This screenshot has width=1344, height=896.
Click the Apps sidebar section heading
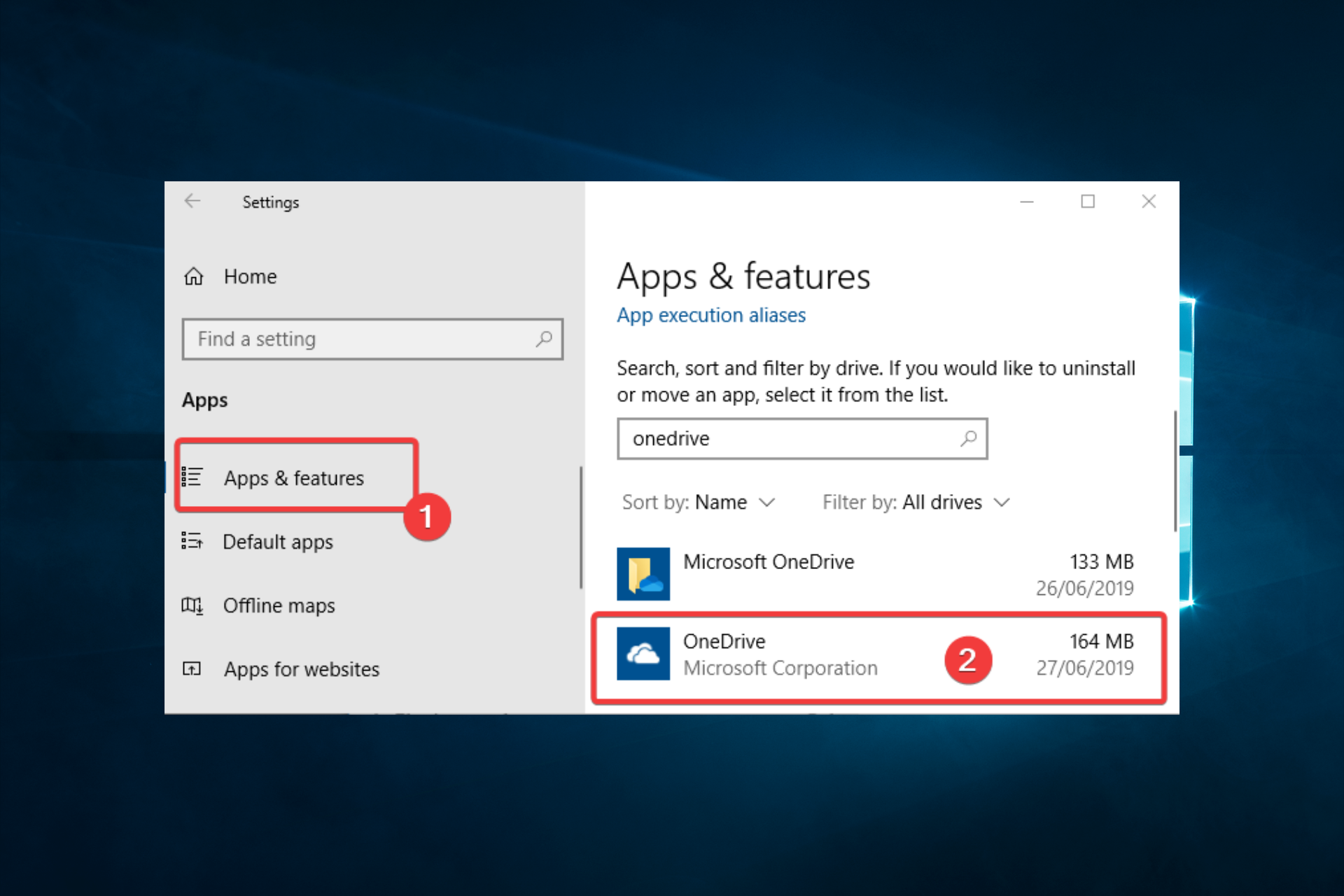(x=204, y=400)
